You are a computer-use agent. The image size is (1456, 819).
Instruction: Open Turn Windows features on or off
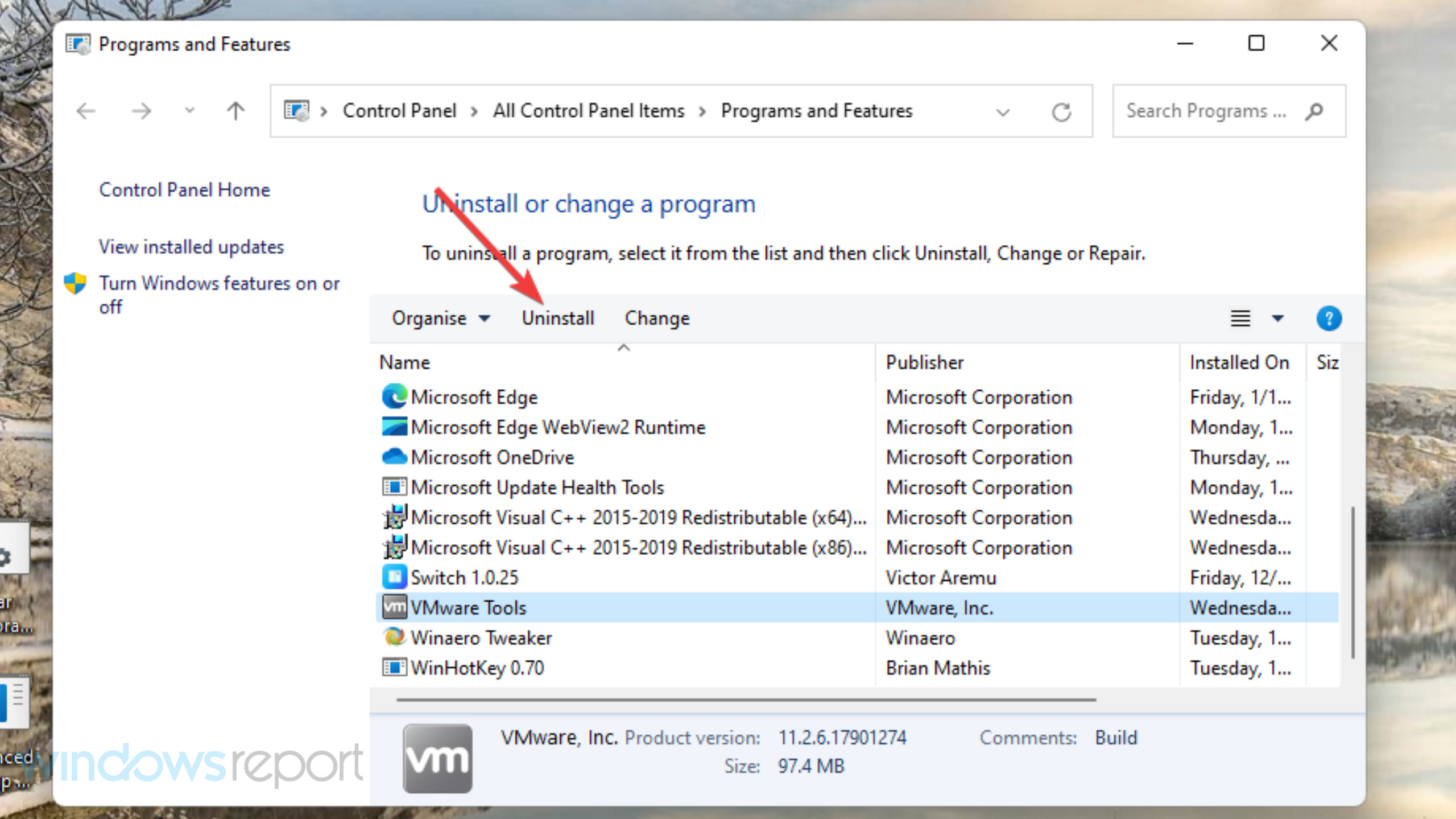point(219,295)
